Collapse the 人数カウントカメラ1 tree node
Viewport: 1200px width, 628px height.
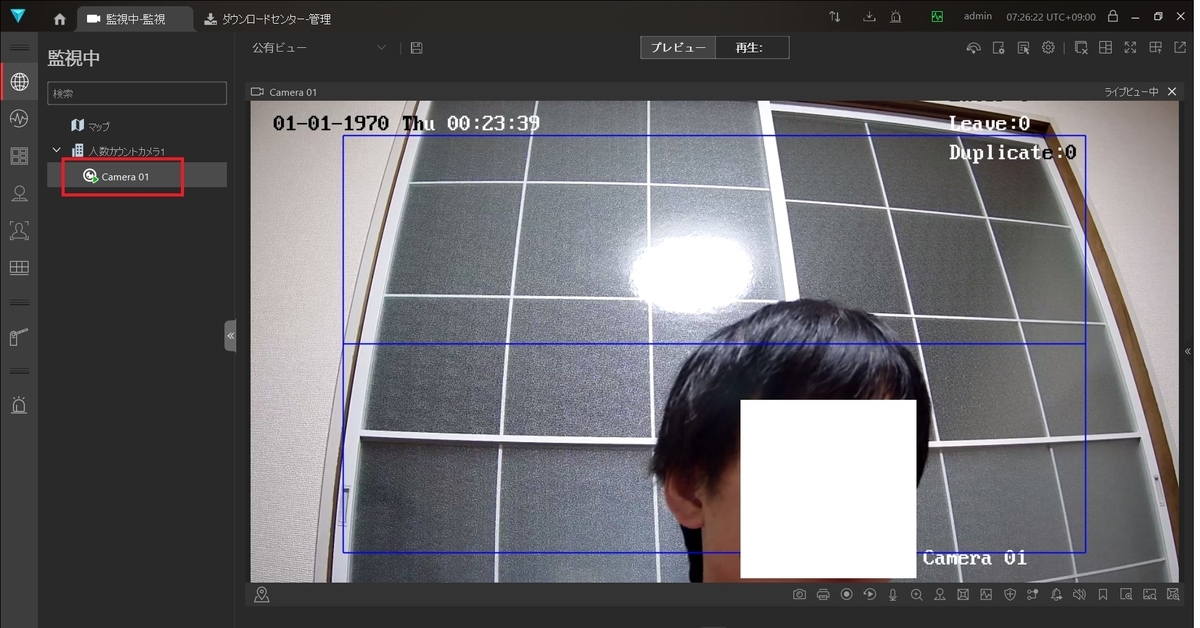pos(57,150)
